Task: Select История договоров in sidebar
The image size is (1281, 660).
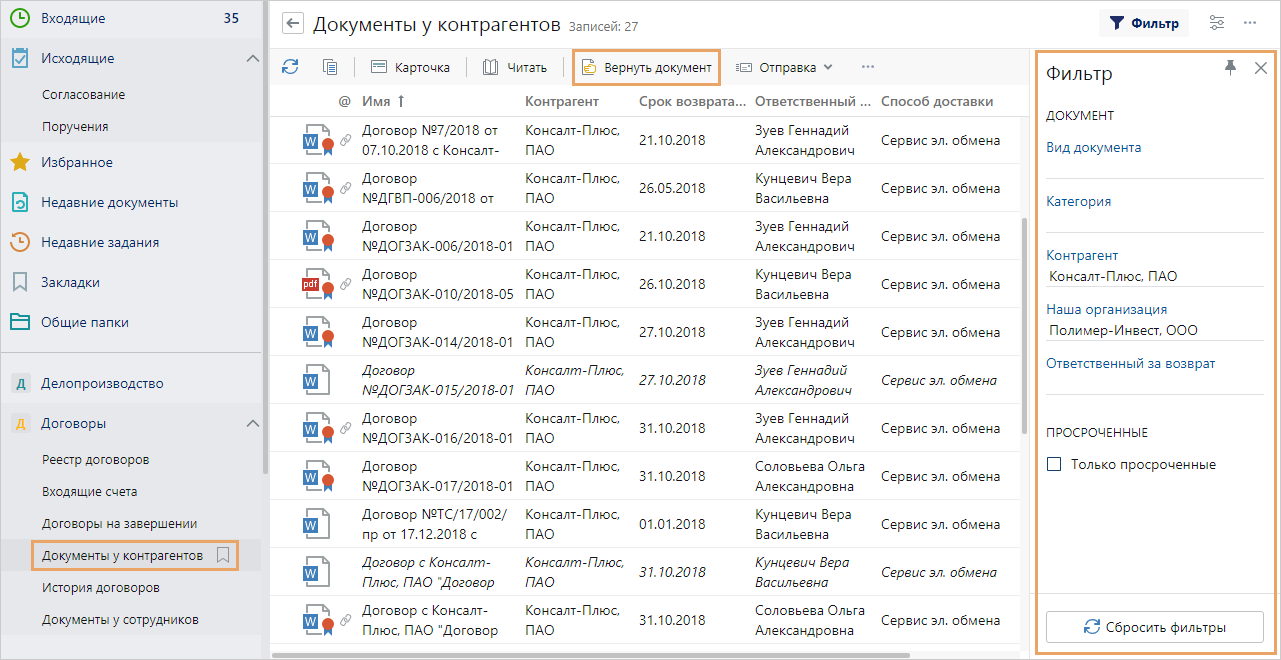Action: pos(101,587)
